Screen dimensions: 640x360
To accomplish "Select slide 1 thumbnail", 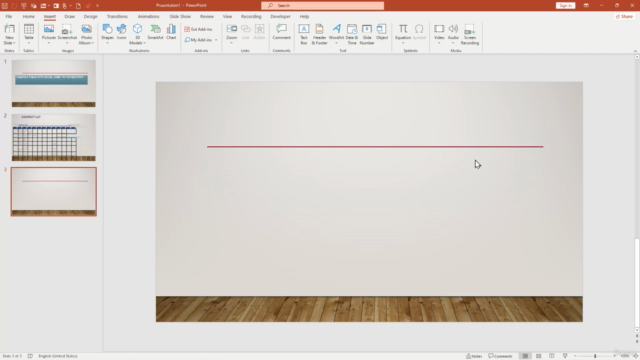I will click(53, 83).
